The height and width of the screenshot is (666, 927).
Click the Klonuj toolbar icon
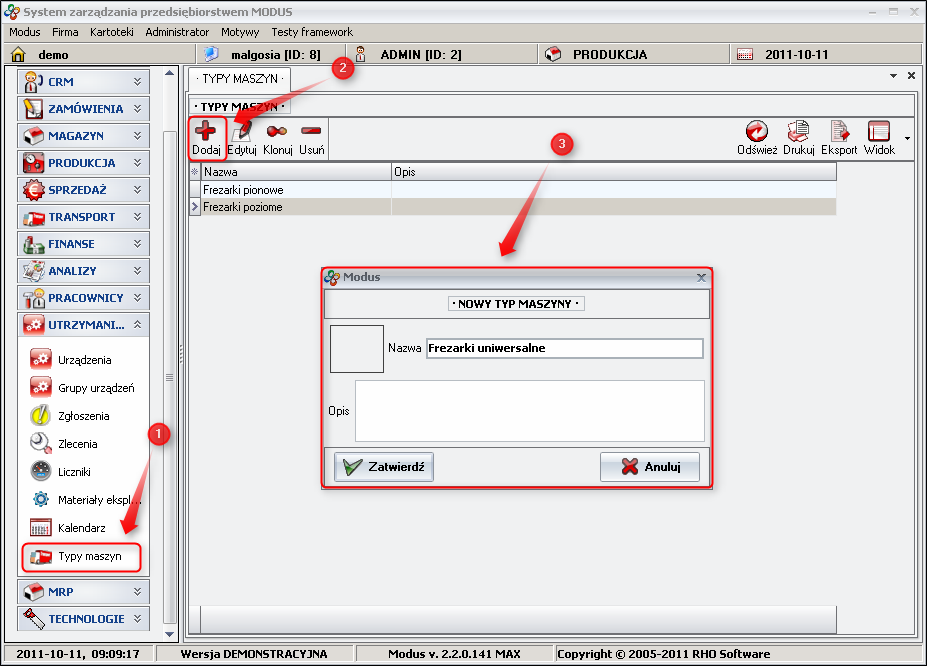coord(277,131)
